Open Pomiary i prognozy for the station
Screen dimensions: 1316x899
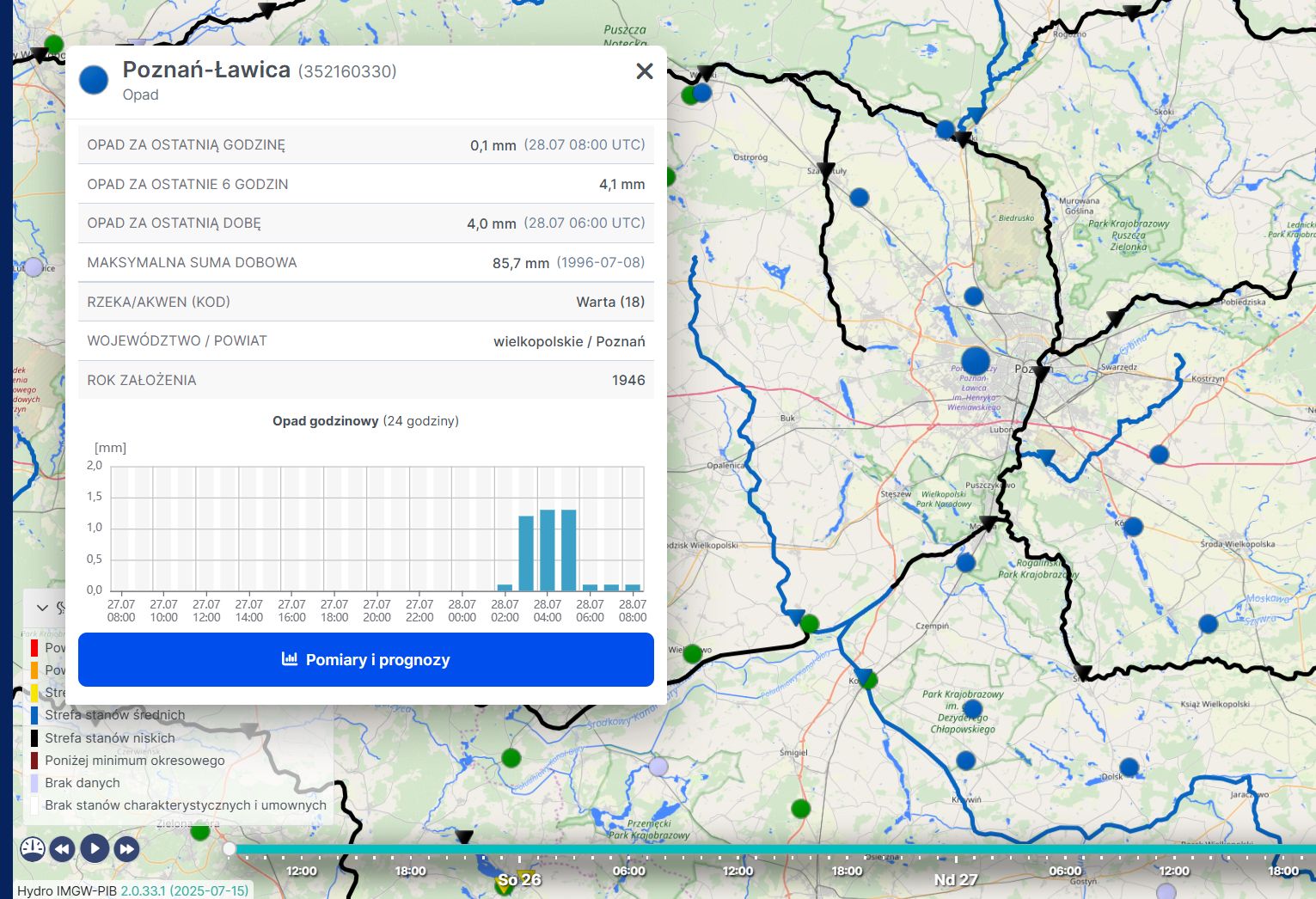[366, 660]
